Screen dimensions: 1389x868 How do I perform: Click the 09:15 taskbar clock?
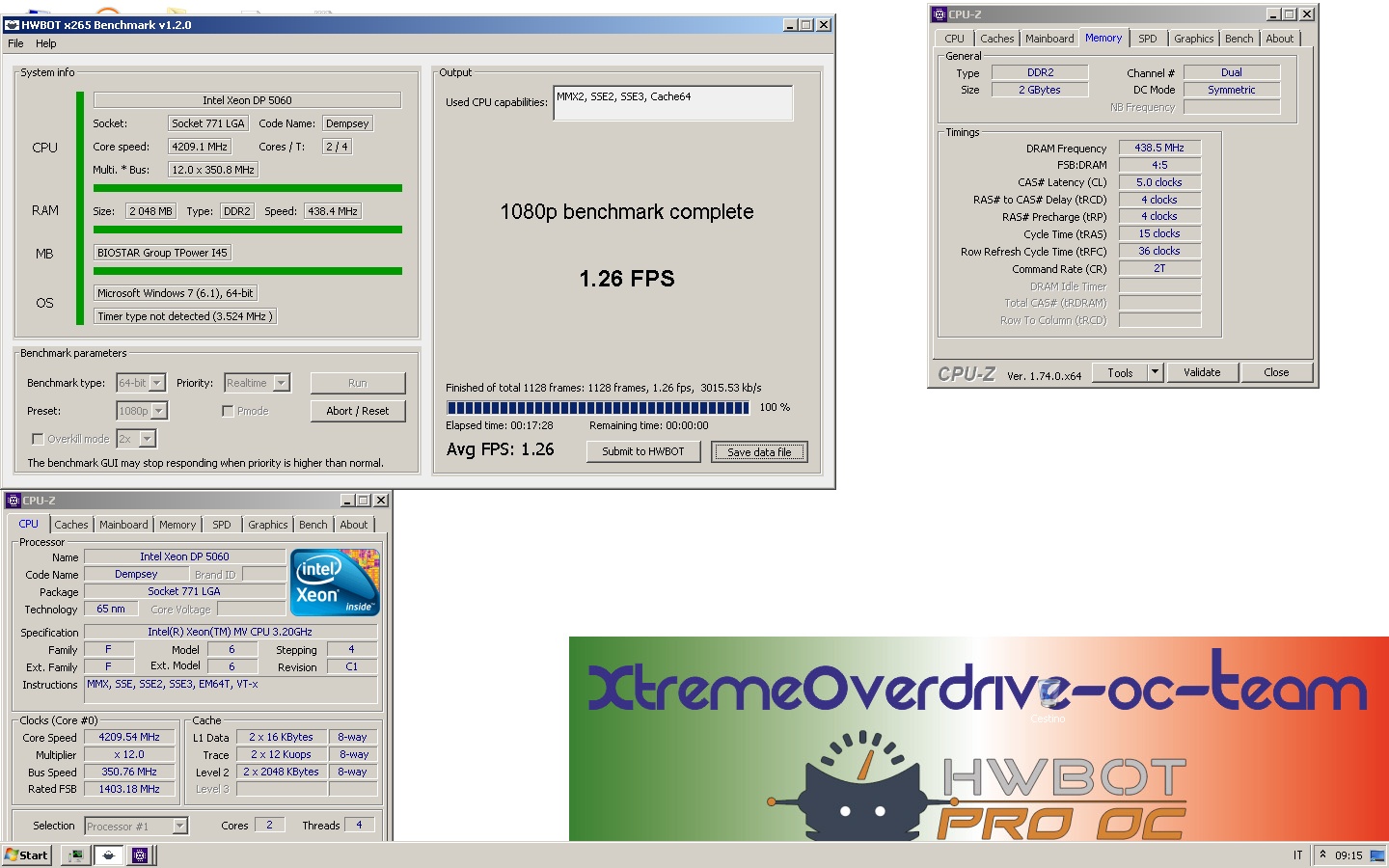(1348, 855)
